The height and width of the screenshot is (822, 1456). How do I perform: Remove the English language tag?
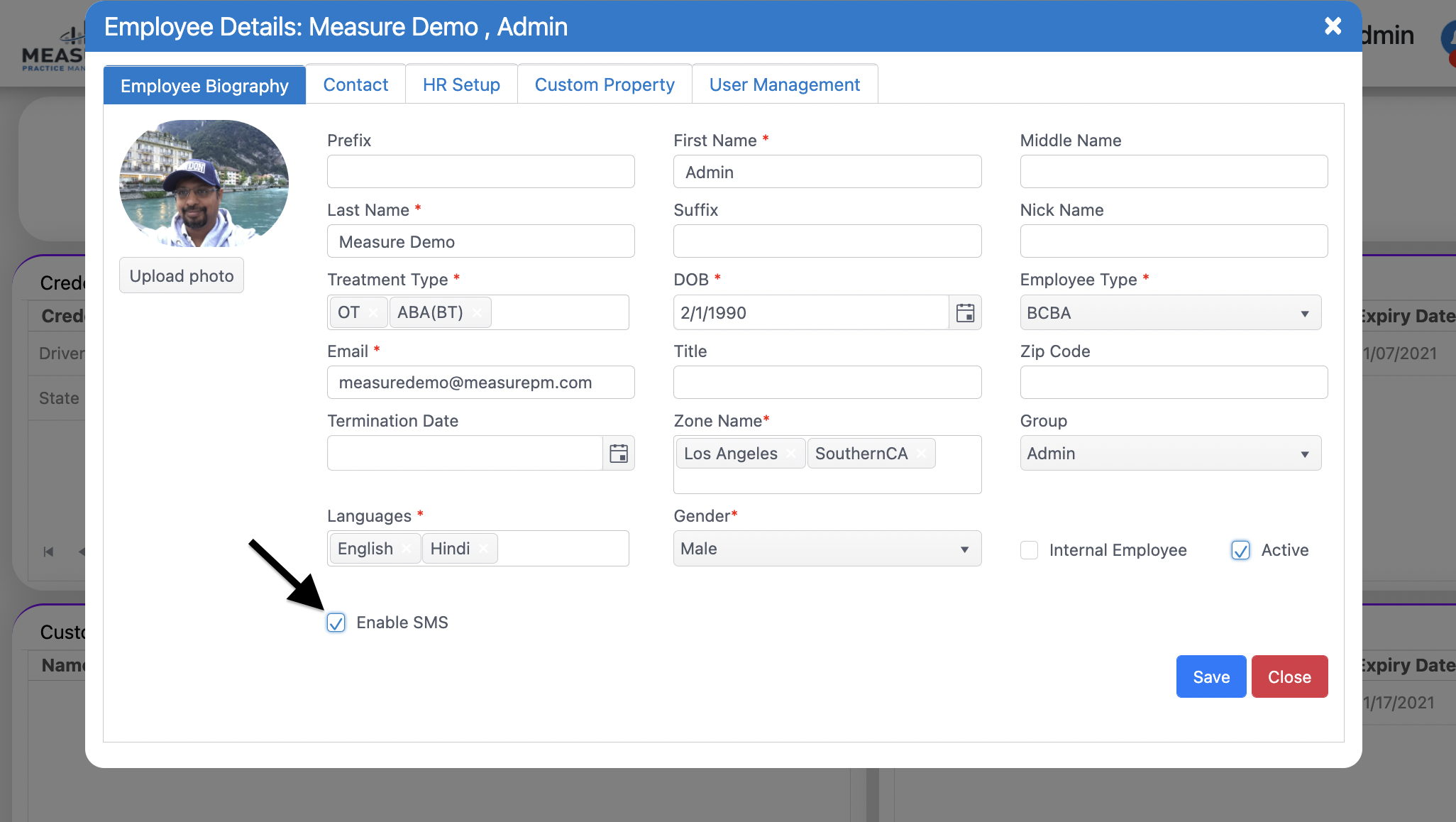coord(407,549)
